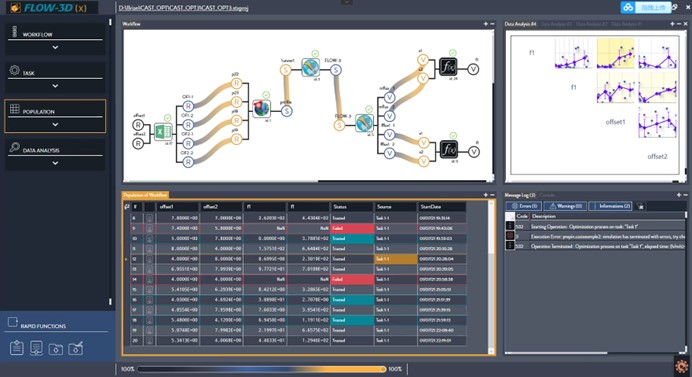Click the folder with checkmark Rapid Functions icon

pyautogui.click(x=75, y=348)
